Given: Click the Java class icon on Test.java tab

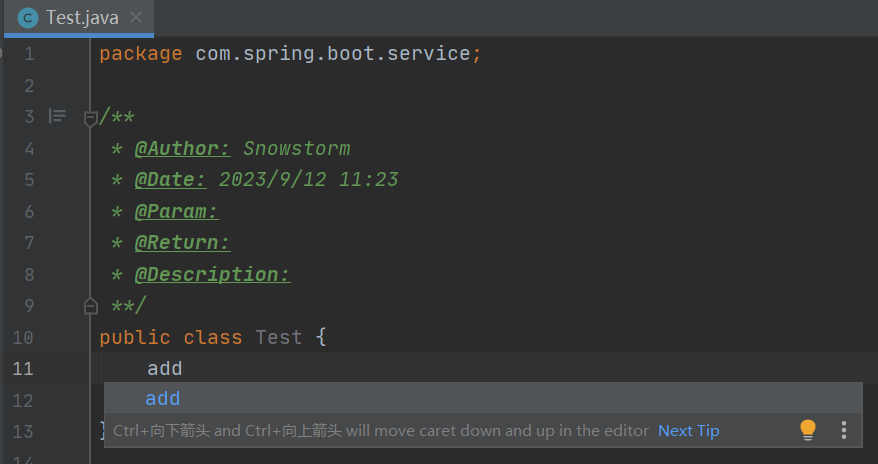Looking at the screenshot, I should tap(29, 18).
